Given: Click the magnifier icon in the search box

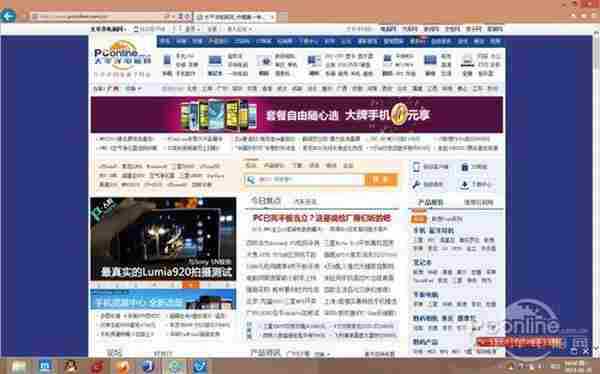Looking at the screenshot, I should [x=251, y=180].
